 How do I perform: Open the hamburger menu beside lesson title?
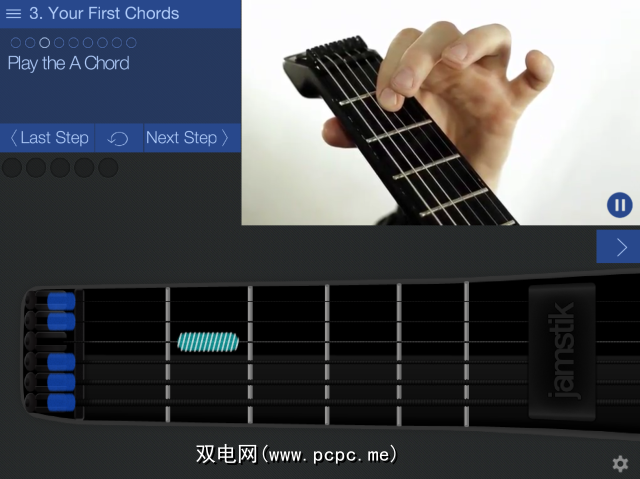point(13,13)
